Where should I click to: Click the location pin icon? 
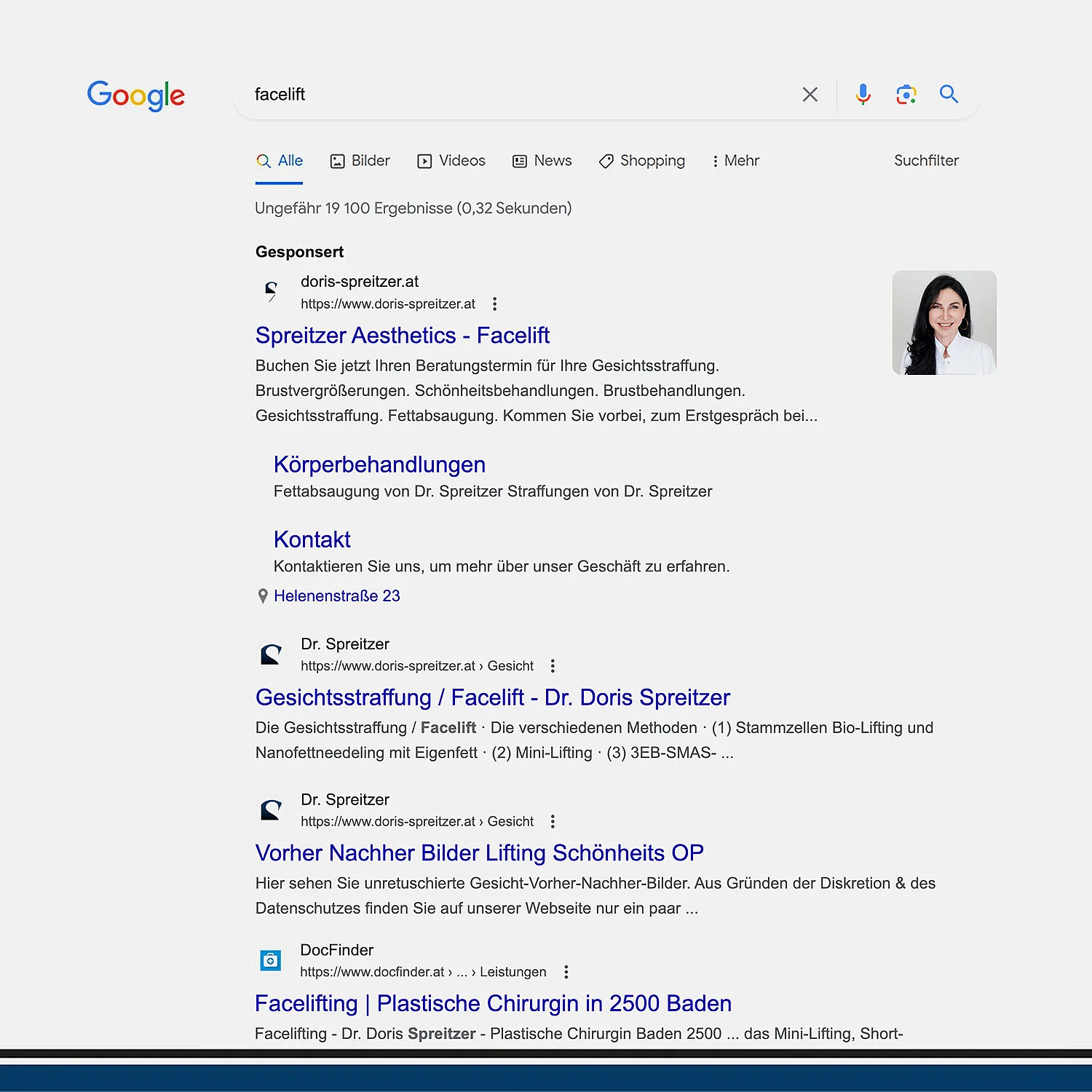click(x=263, y=596)
